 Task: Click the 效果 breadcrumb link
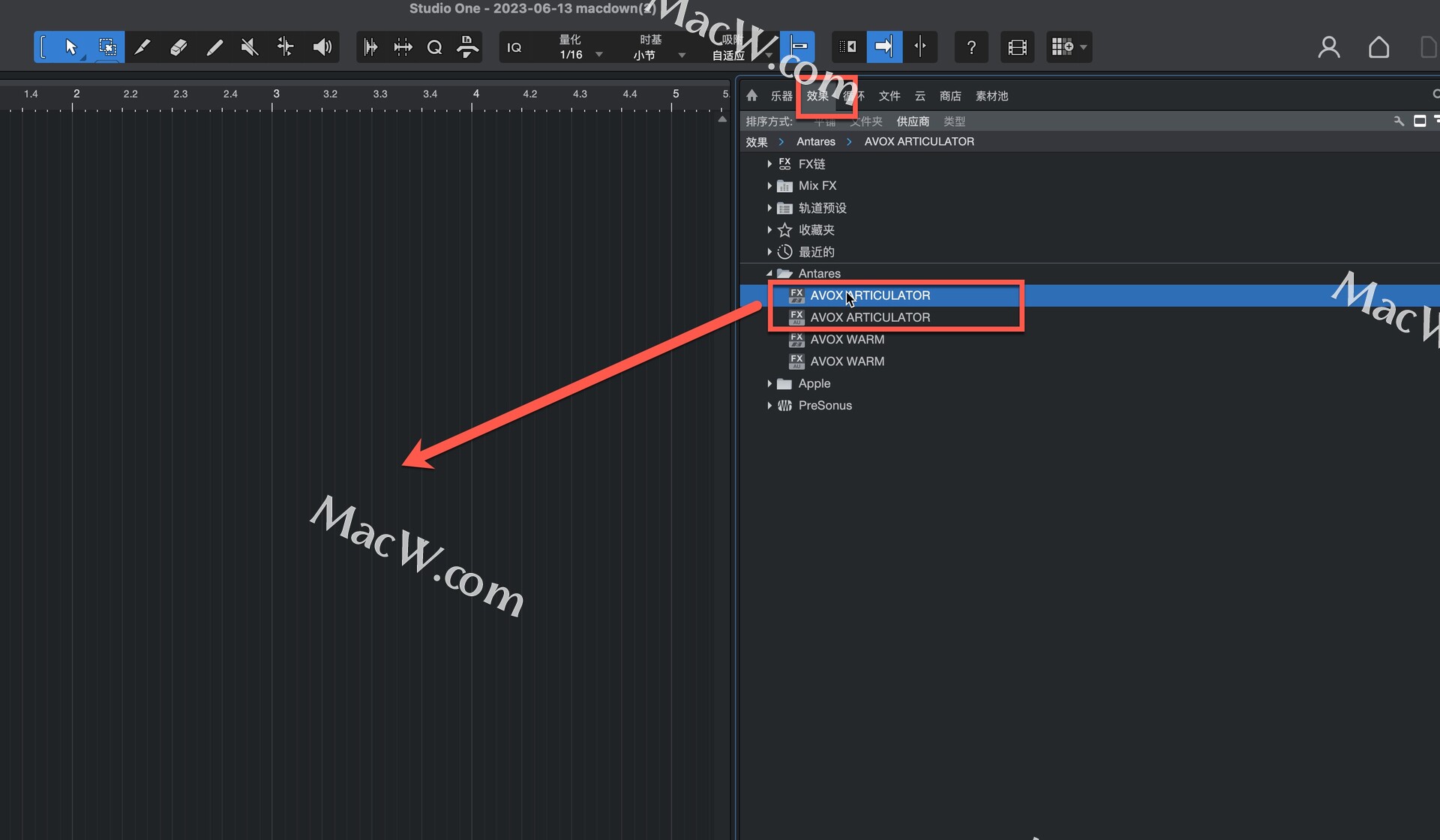[x=757, y=142]
